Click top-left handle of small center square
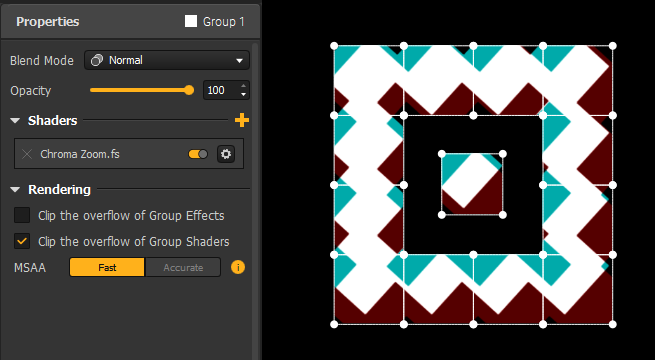This screenshot has width=655, height=360. tap(442, 154)
